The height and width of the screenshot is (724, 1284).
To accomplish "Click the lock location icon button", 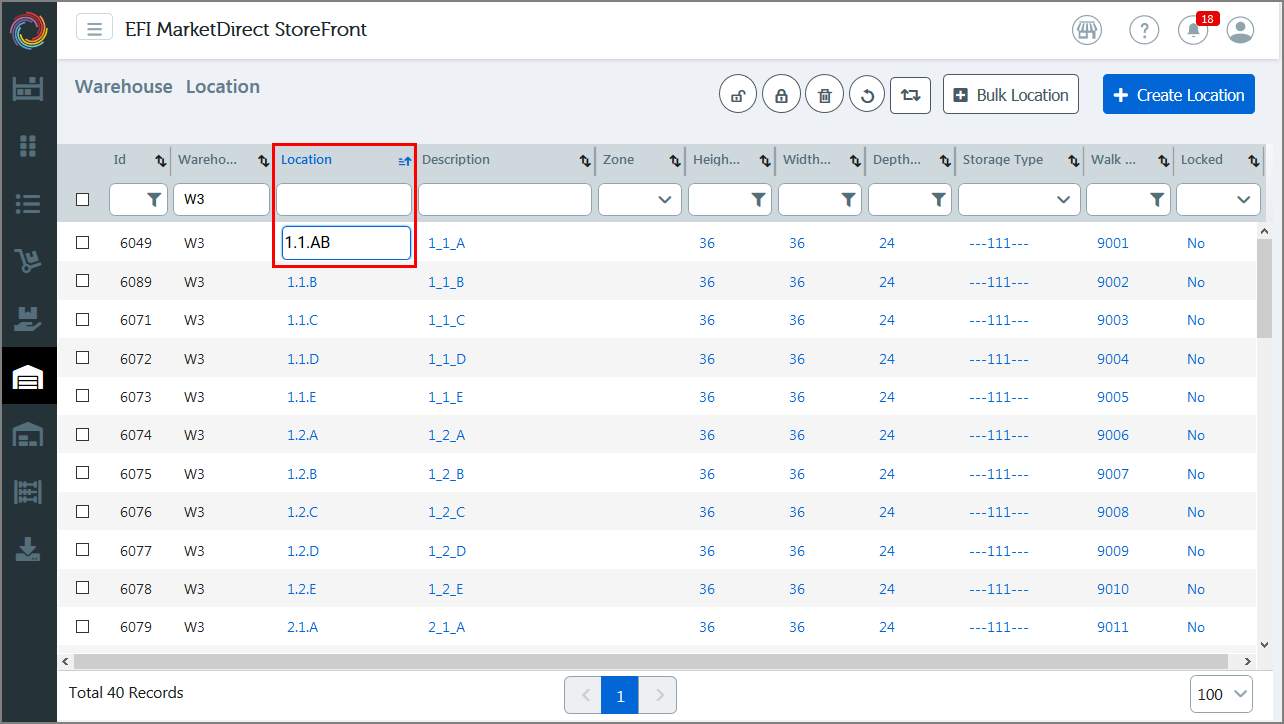I will [x=781, y=95].
